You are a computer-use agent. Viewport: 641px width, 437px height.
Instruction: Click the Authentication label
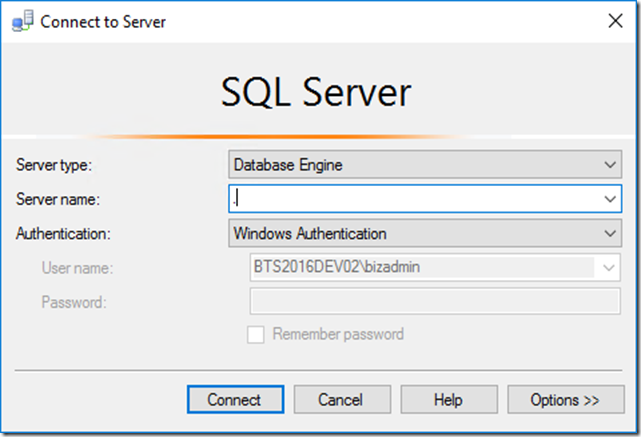pyautogui.click(x=63, y=234)
